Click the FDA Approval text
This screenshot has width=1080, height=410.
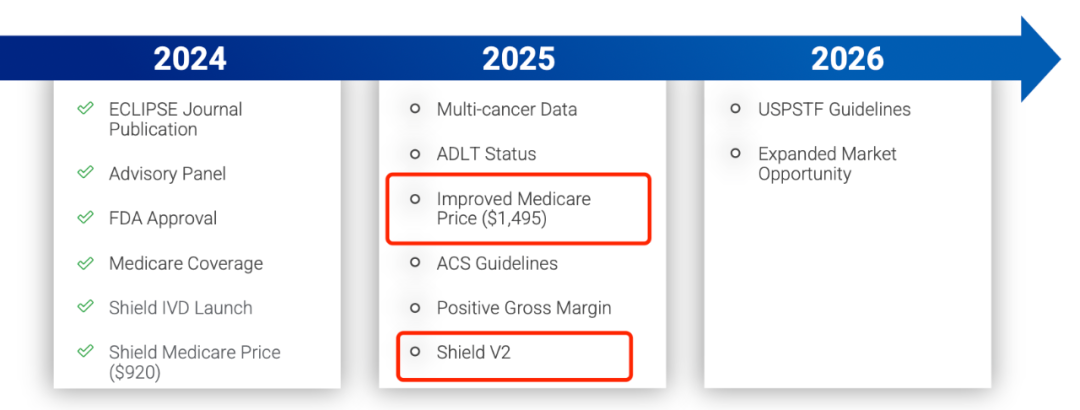point(162,218)
